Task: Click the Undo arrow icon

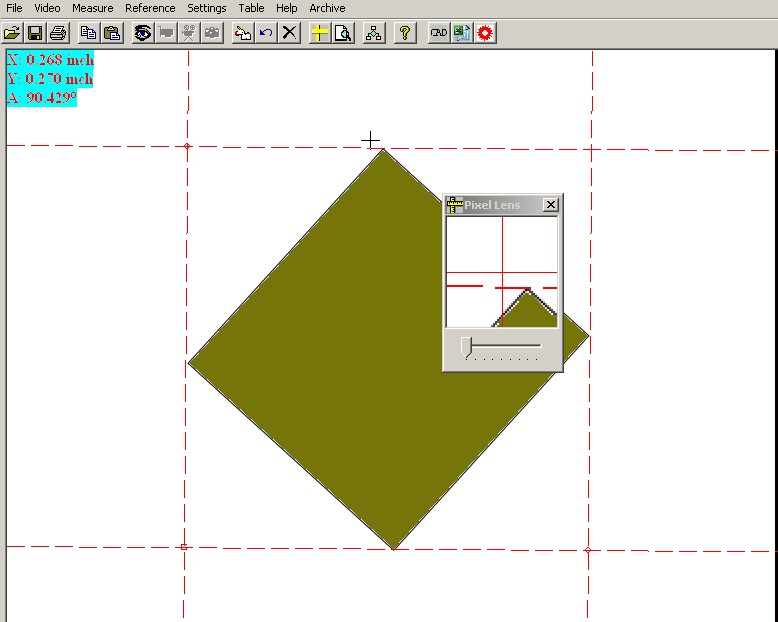Action: point(266,33)
